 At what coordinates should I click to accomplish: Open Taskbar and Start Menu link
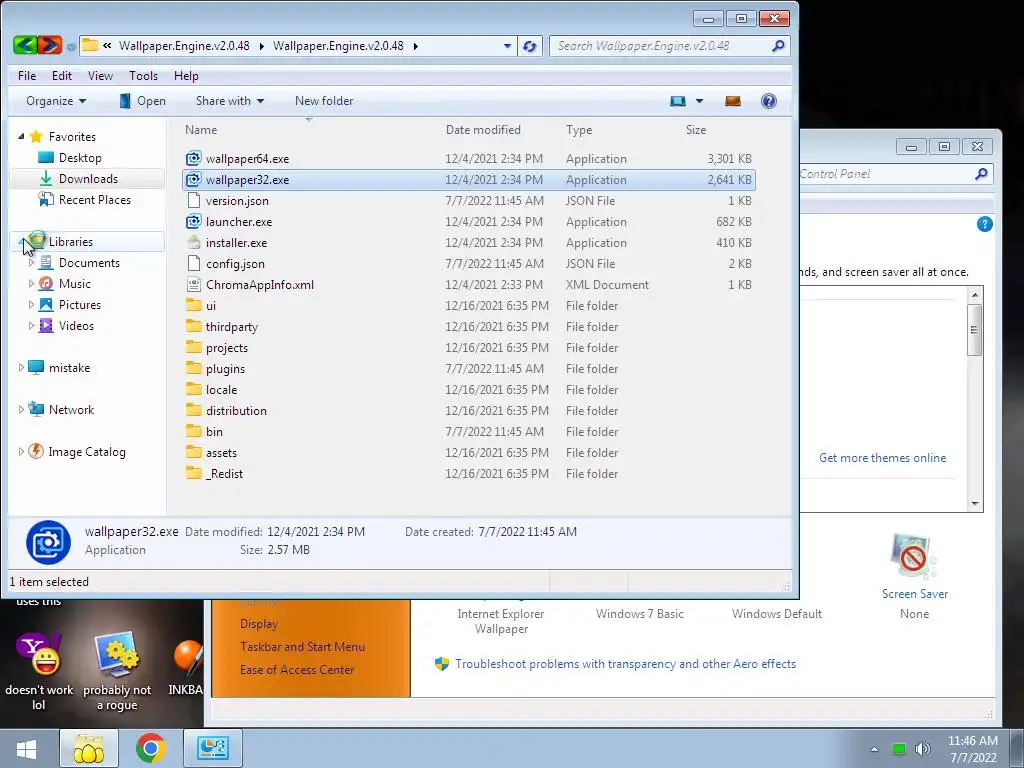pyautogui.click(x=302, y=647)
